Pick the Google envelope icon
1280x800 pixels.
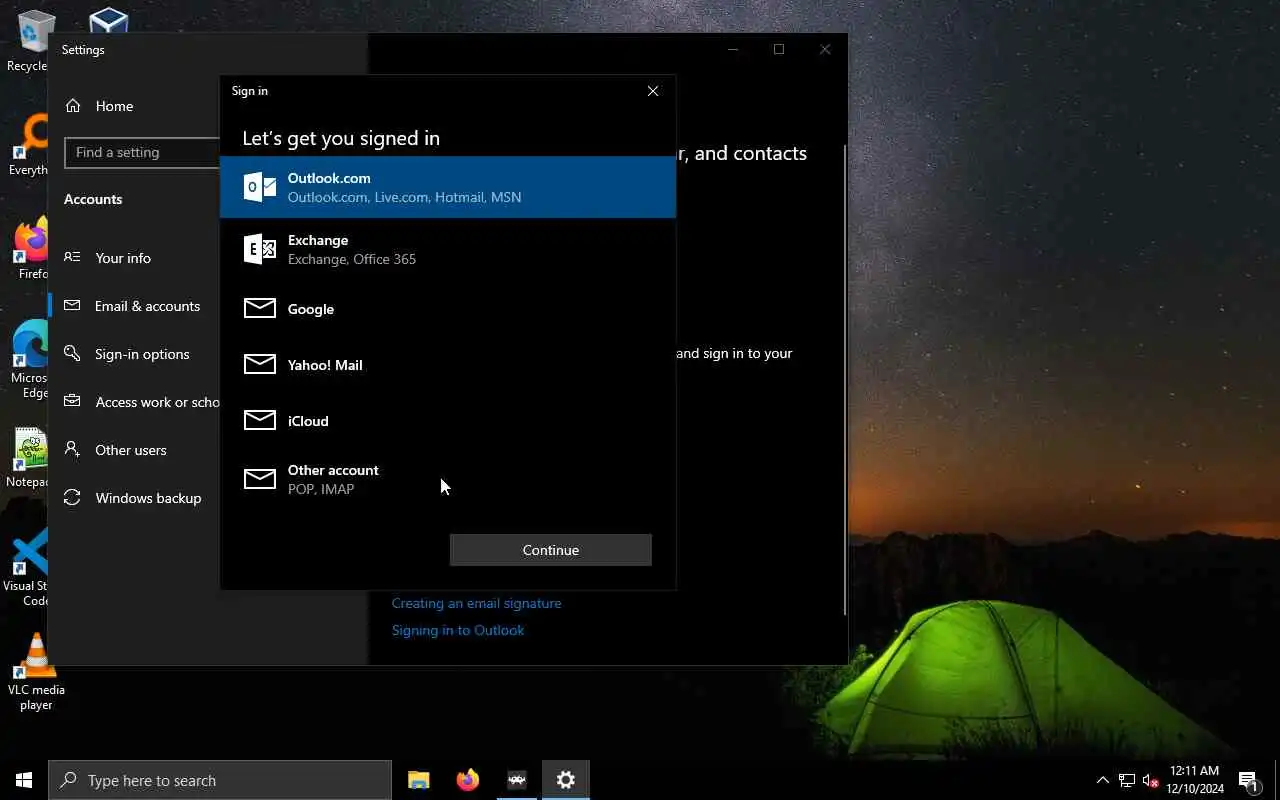260,308
